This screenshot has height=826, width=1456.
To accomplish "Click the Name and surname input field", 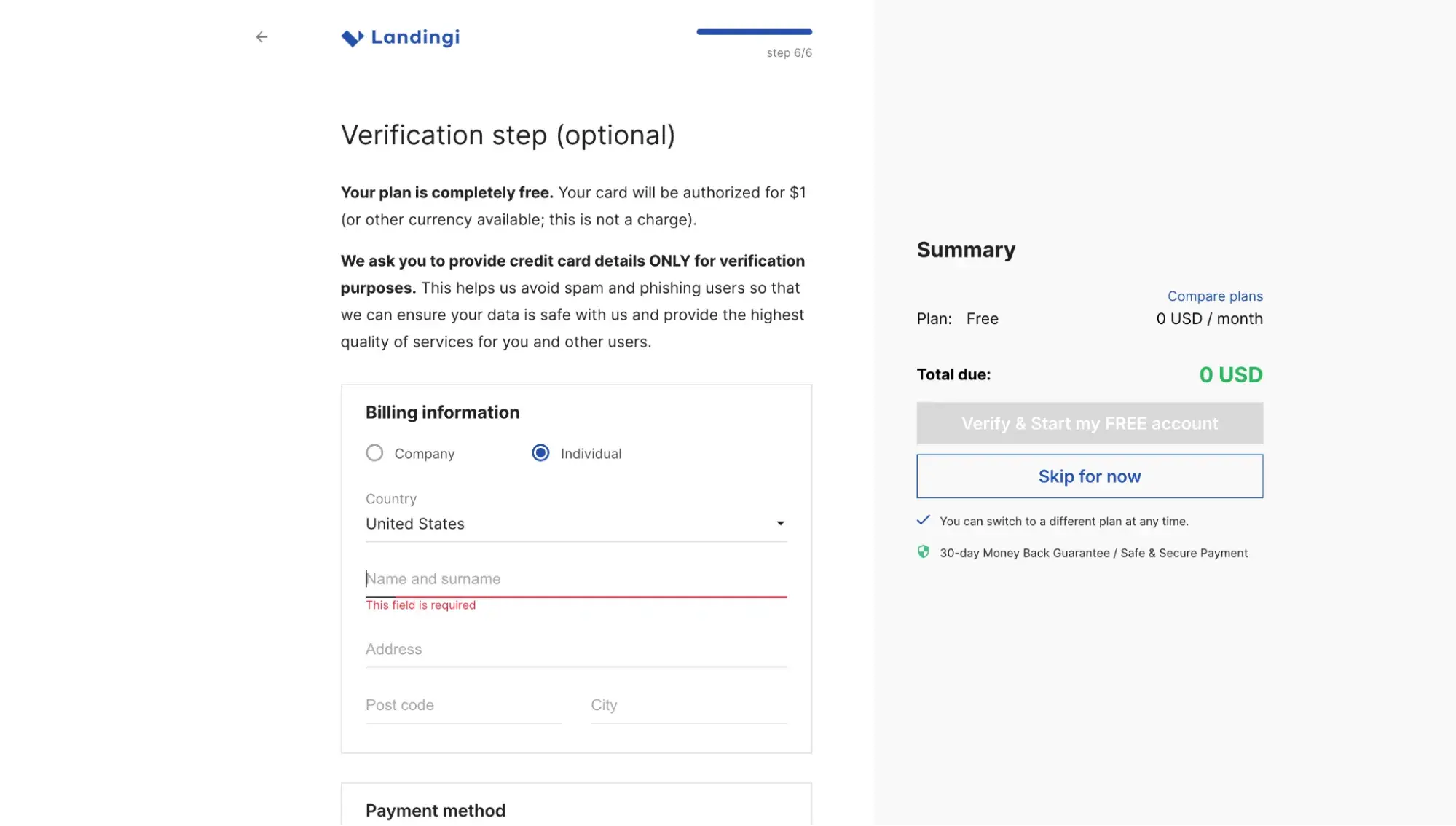I will tap(575, 579).
